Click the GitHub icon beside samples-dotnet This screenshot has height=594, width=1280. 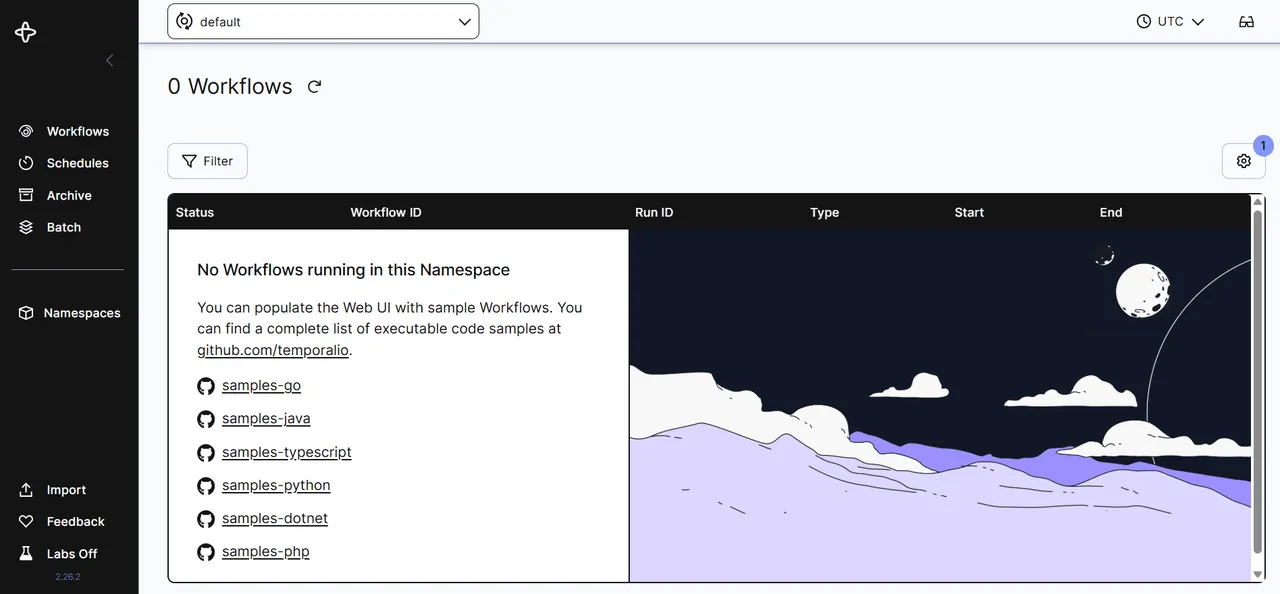[206, 519]
